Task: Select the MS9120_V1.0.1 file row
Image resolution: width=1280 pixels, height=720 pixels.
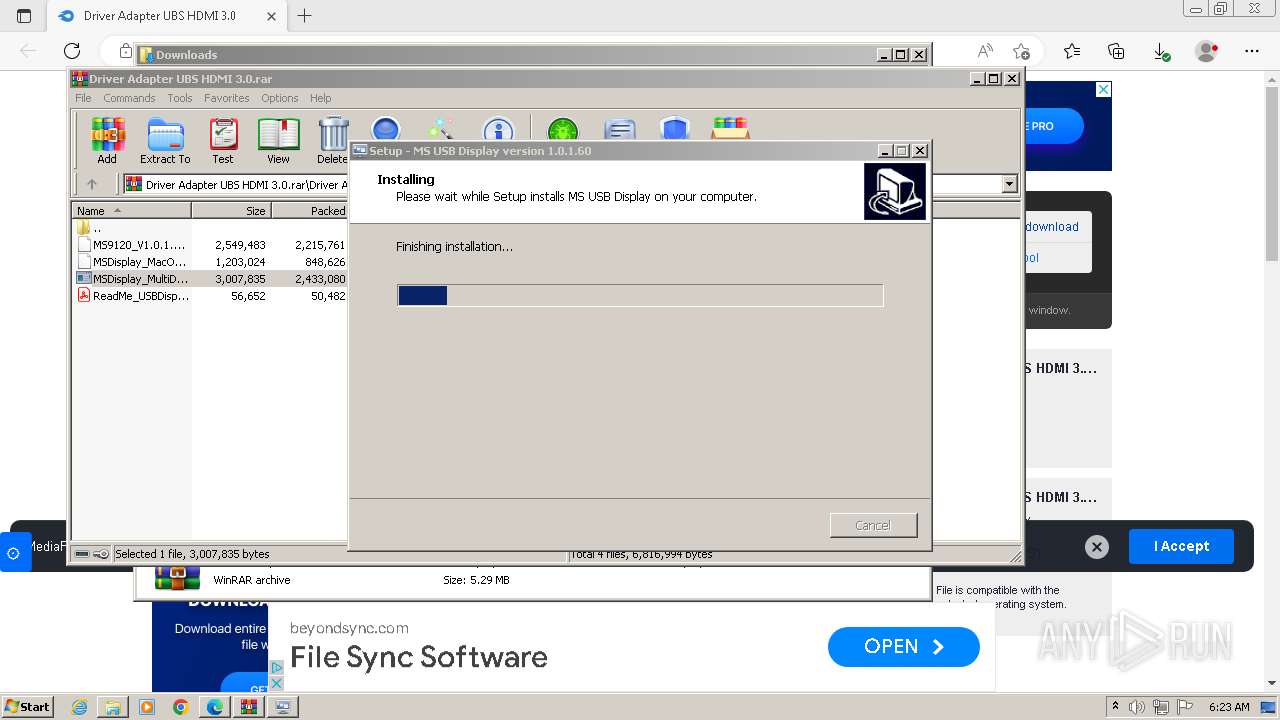Action: pyautogui.click(x=210, y=244)
